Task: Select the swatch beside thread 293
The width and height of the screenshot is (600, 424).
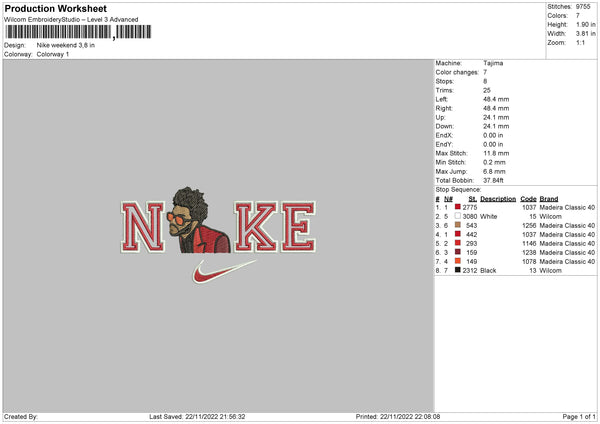Action: click(x=458, y=243)
